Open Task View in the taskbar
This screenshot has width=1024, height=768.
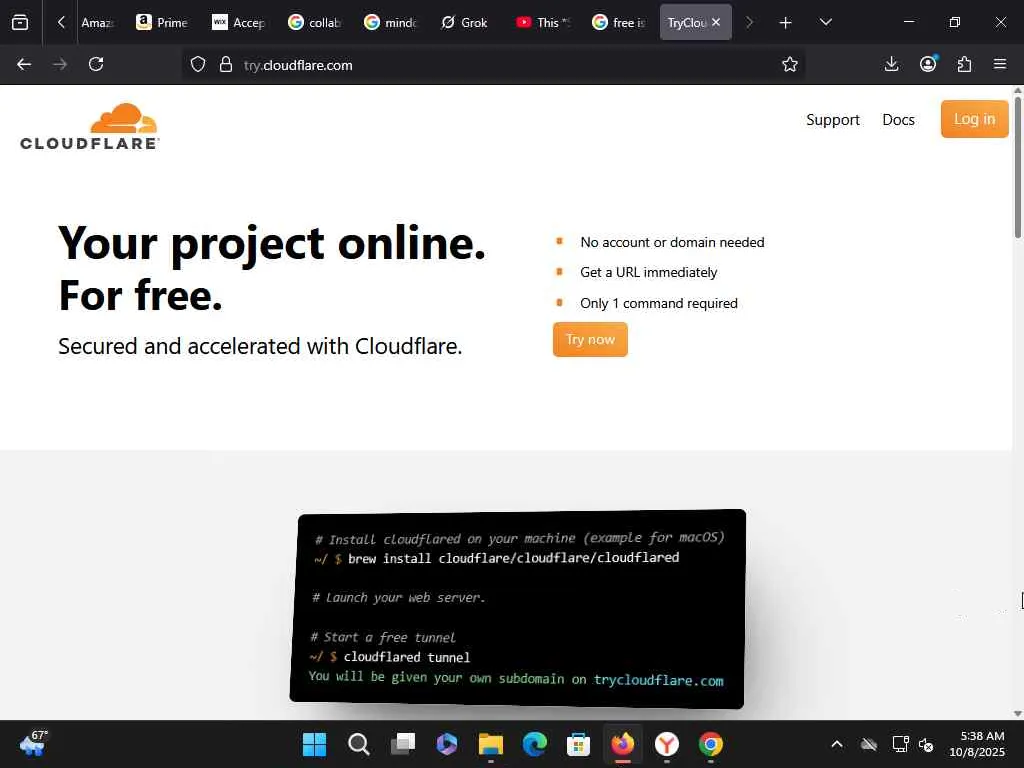(x=403, y=744)
